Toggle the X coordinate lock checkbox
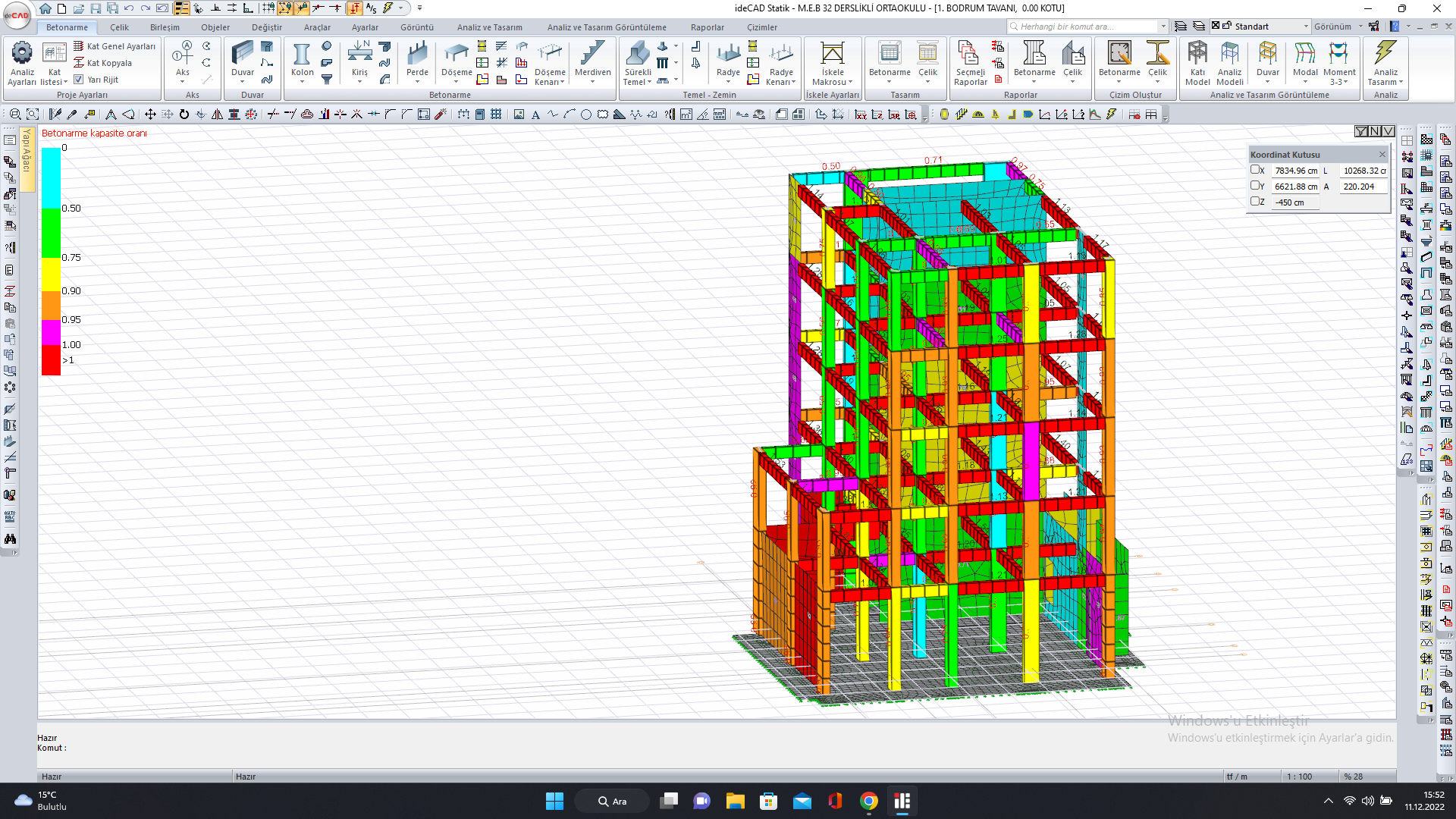The height and width of the screenshot is (819, 1456). pyautogui.click(x=1255, y=170)
